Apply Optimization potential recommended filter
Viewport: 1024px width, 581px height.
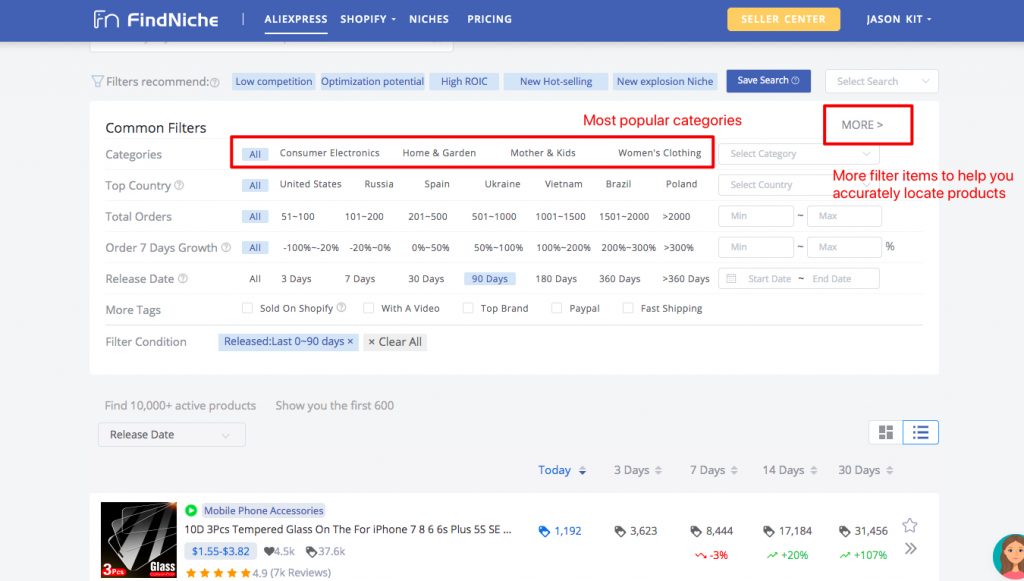point(372,82)
